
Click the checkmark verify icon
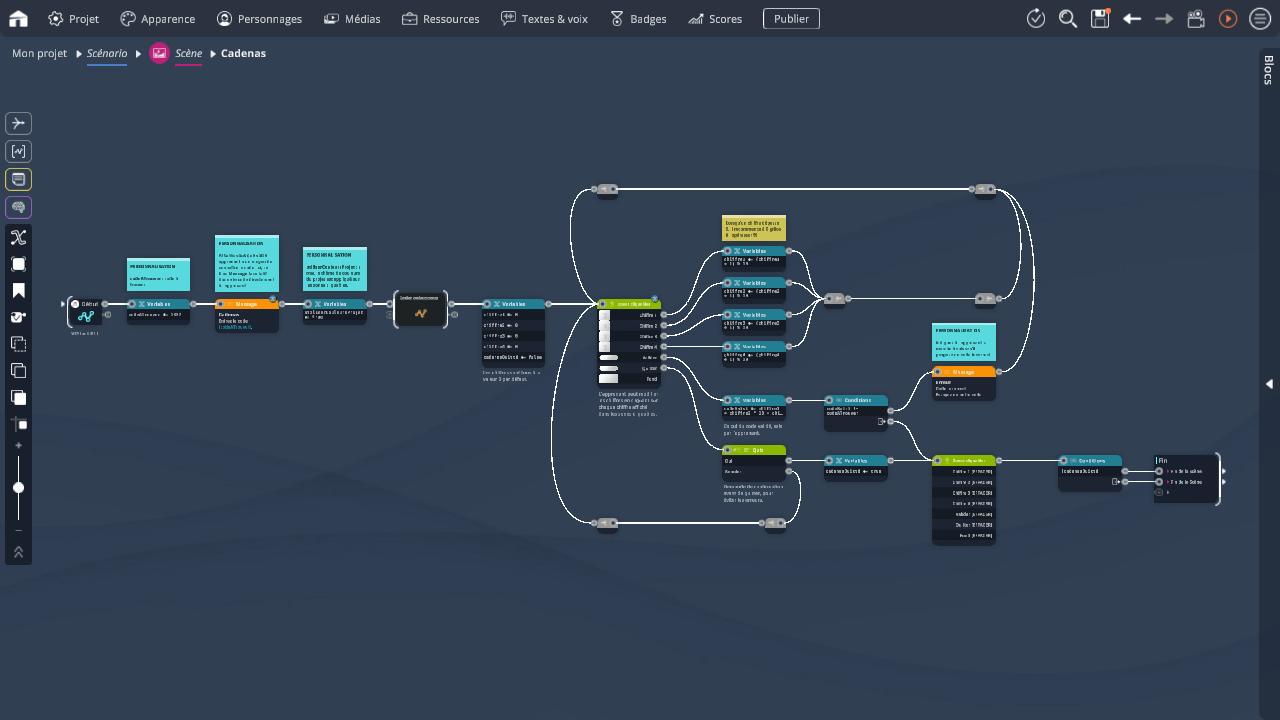[x=1036, y=18]
